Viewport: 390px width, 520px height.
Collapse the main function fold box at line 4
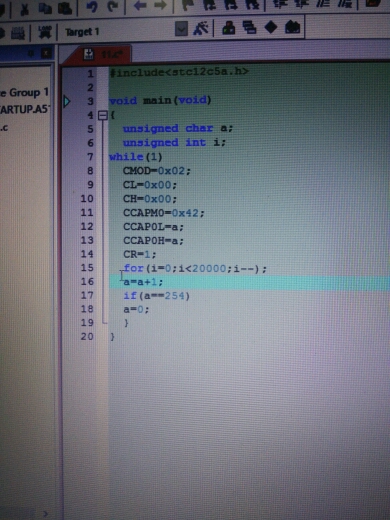click(x=103, y=115)
